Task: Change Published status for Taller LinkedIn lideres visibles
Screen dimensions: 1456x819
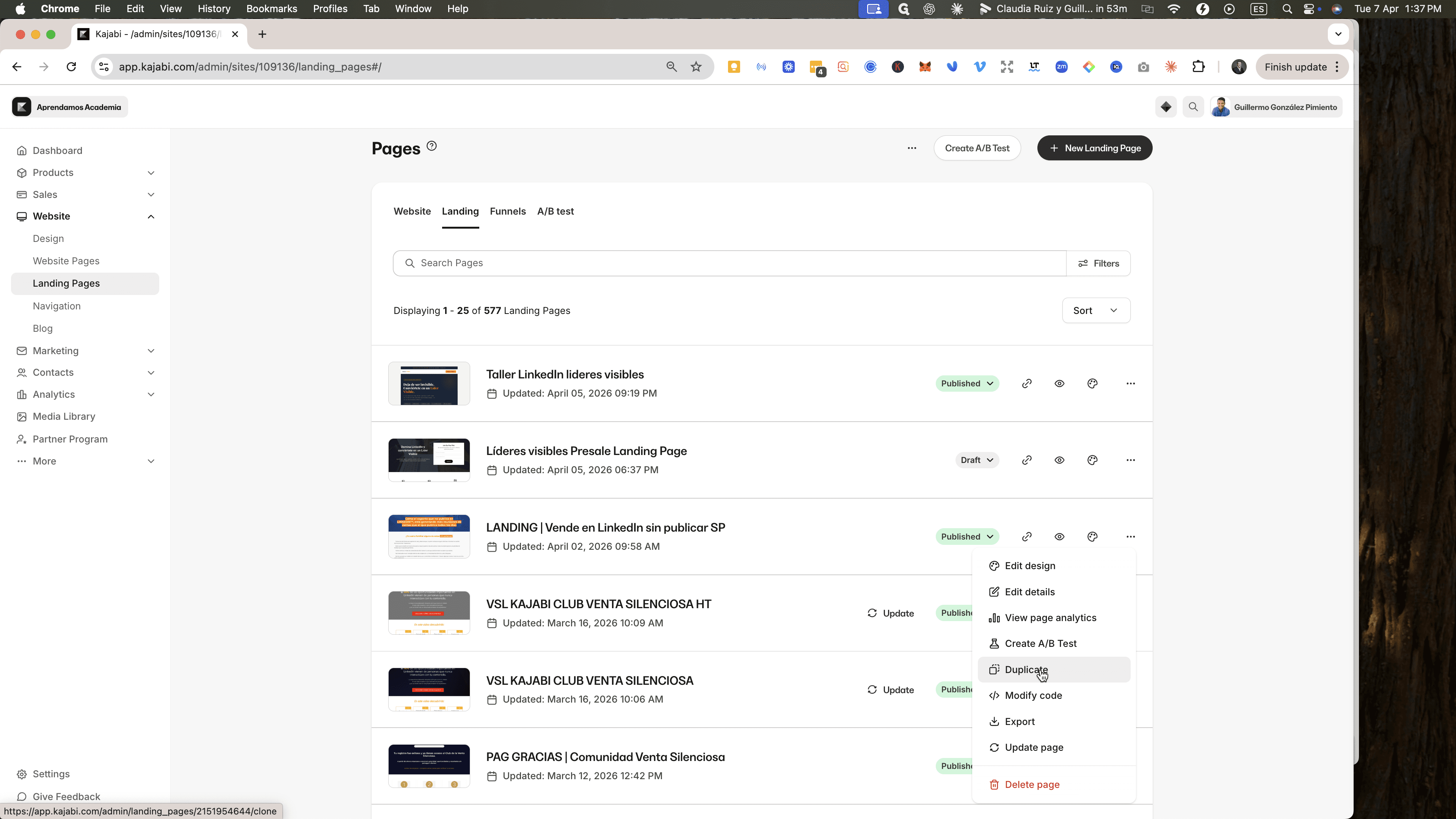Action: pyautogui.click(x=966, y=383)
